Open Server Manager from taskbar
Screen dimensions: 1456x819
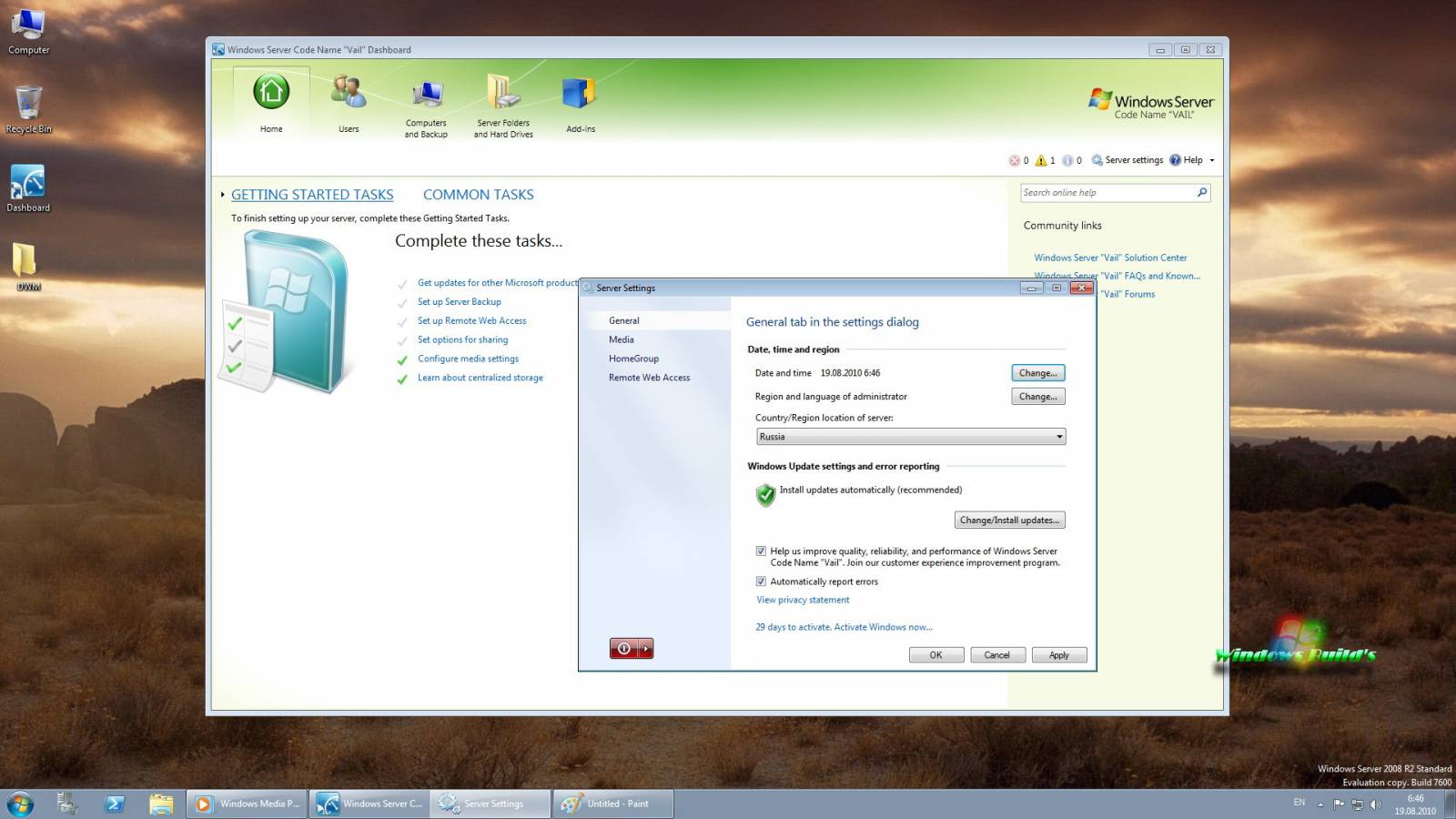tap(66, 804)
